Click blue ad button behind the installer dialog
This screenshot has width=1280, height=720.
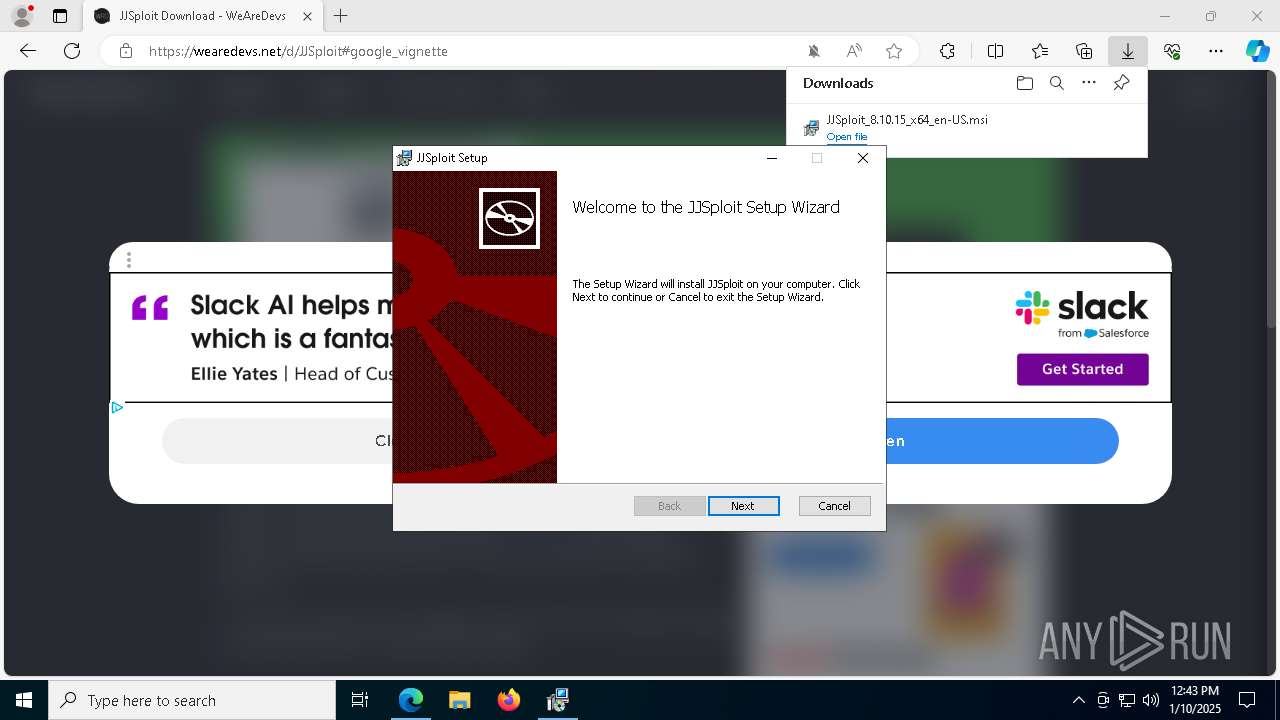tap(1001, 441)
